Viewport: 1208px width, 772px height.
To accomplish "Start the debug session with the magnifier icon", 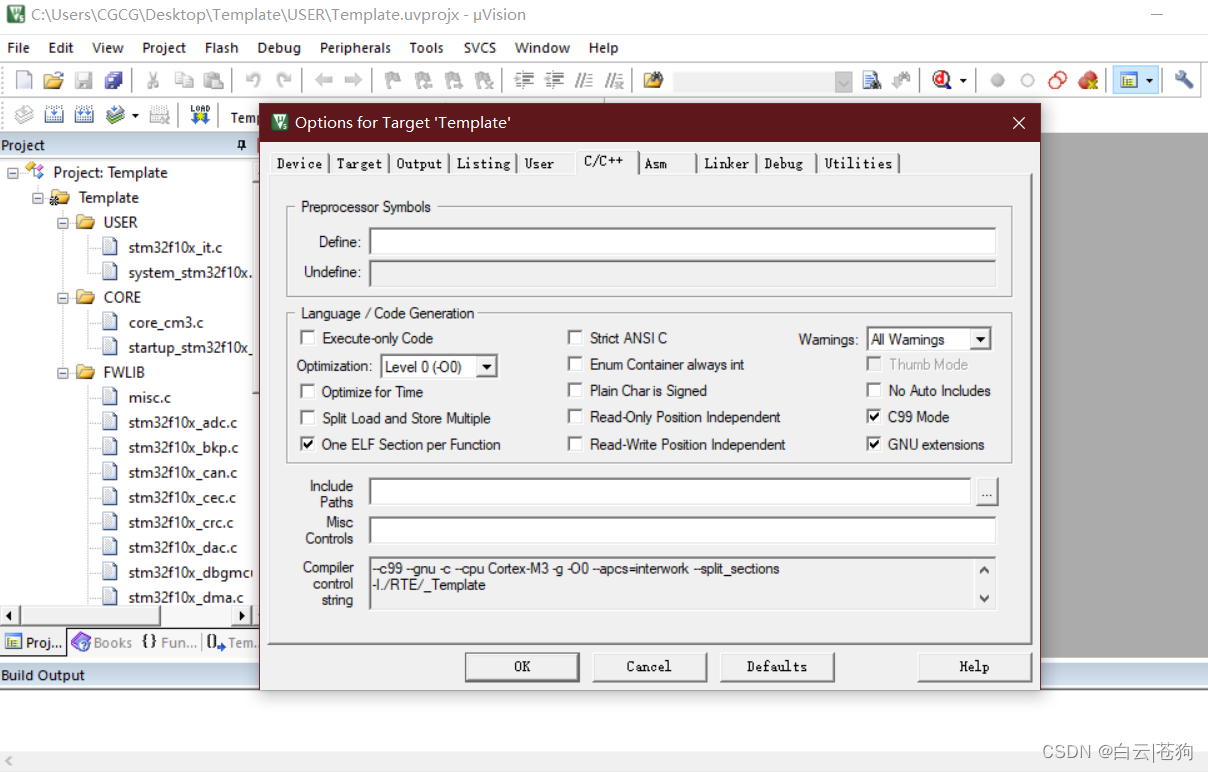I will coord(941,80).
